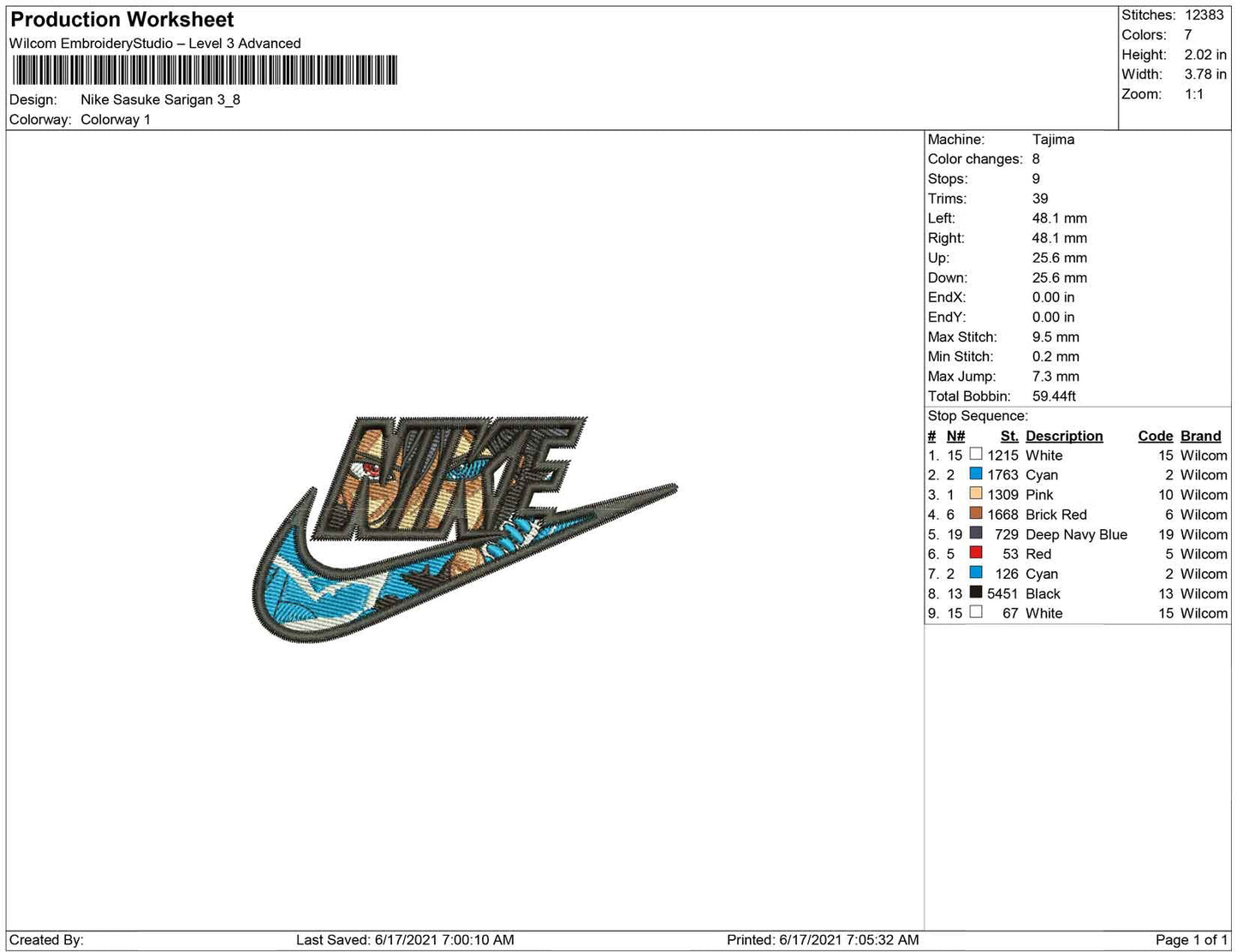Select the Colors count 7
Image resolution: width=1237 pixels, height=952 pixels.
1188,34
